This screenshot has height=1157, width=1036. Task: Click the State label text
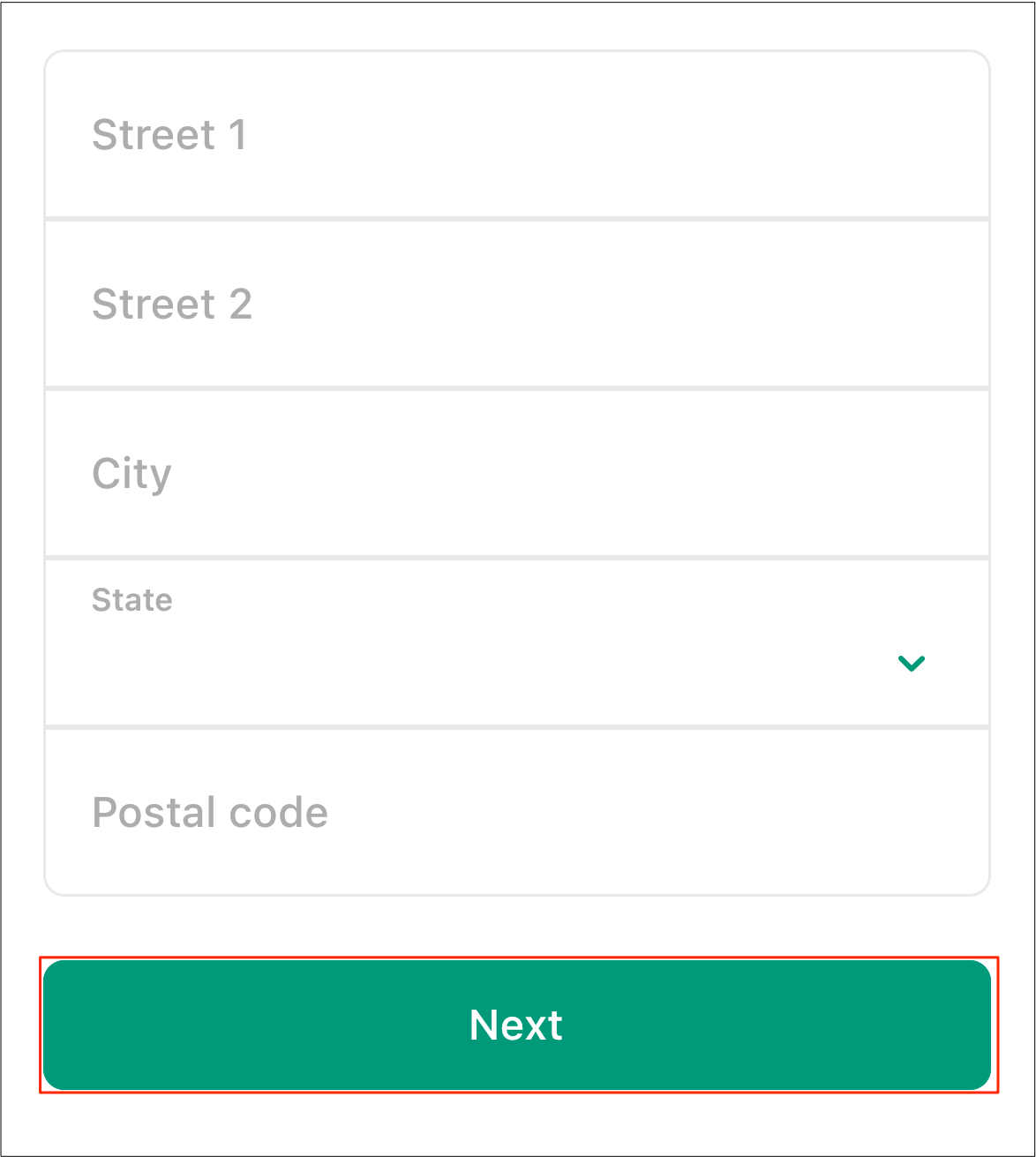132,600
